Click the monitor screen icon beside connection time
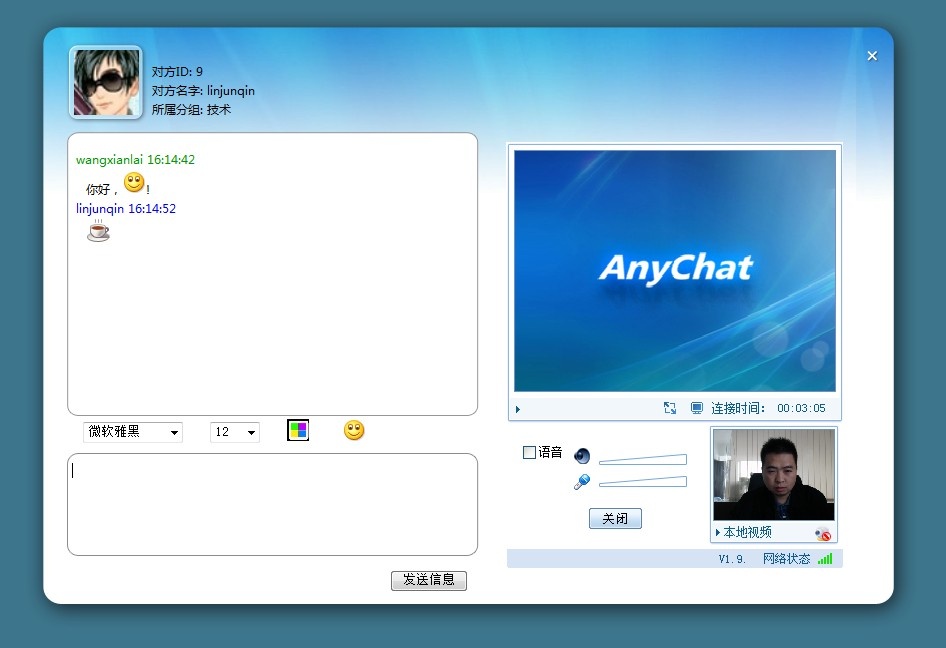 [x=696, y=408]
